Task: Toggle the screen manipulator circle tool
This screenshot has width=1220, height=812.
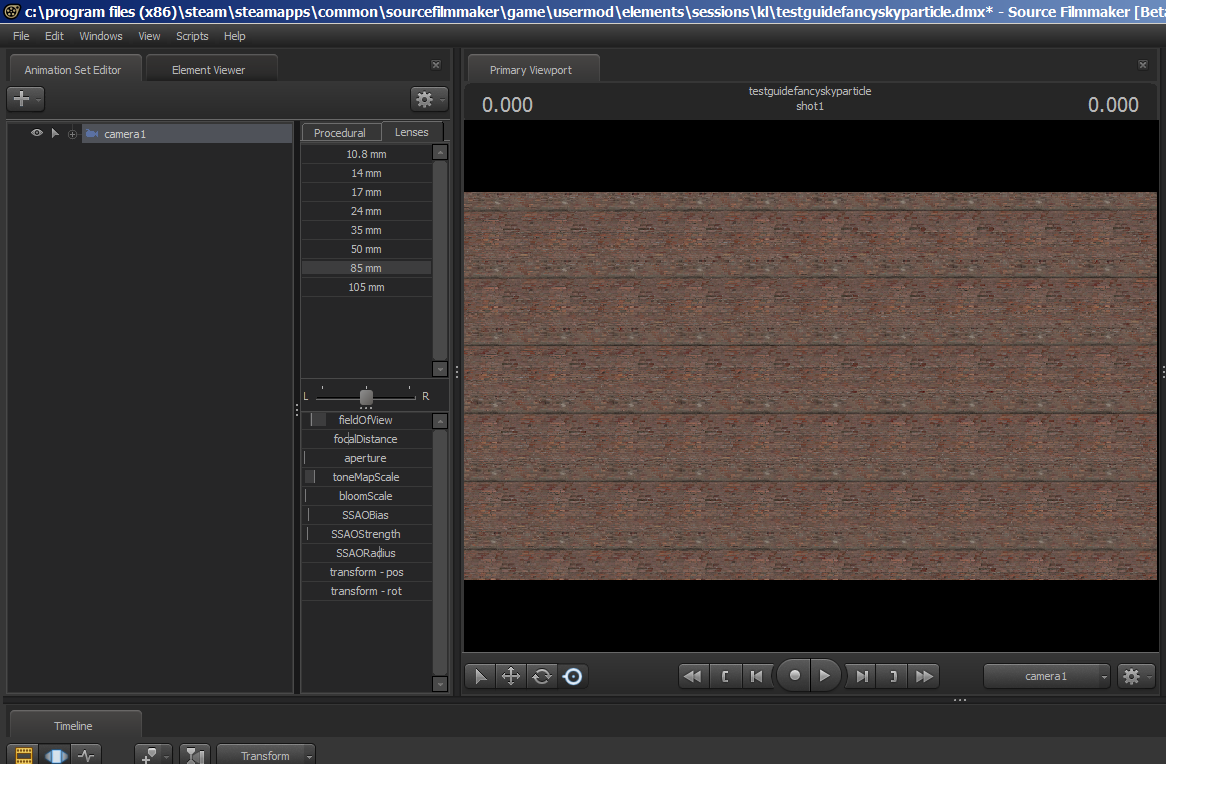Action: click(573, 677)
